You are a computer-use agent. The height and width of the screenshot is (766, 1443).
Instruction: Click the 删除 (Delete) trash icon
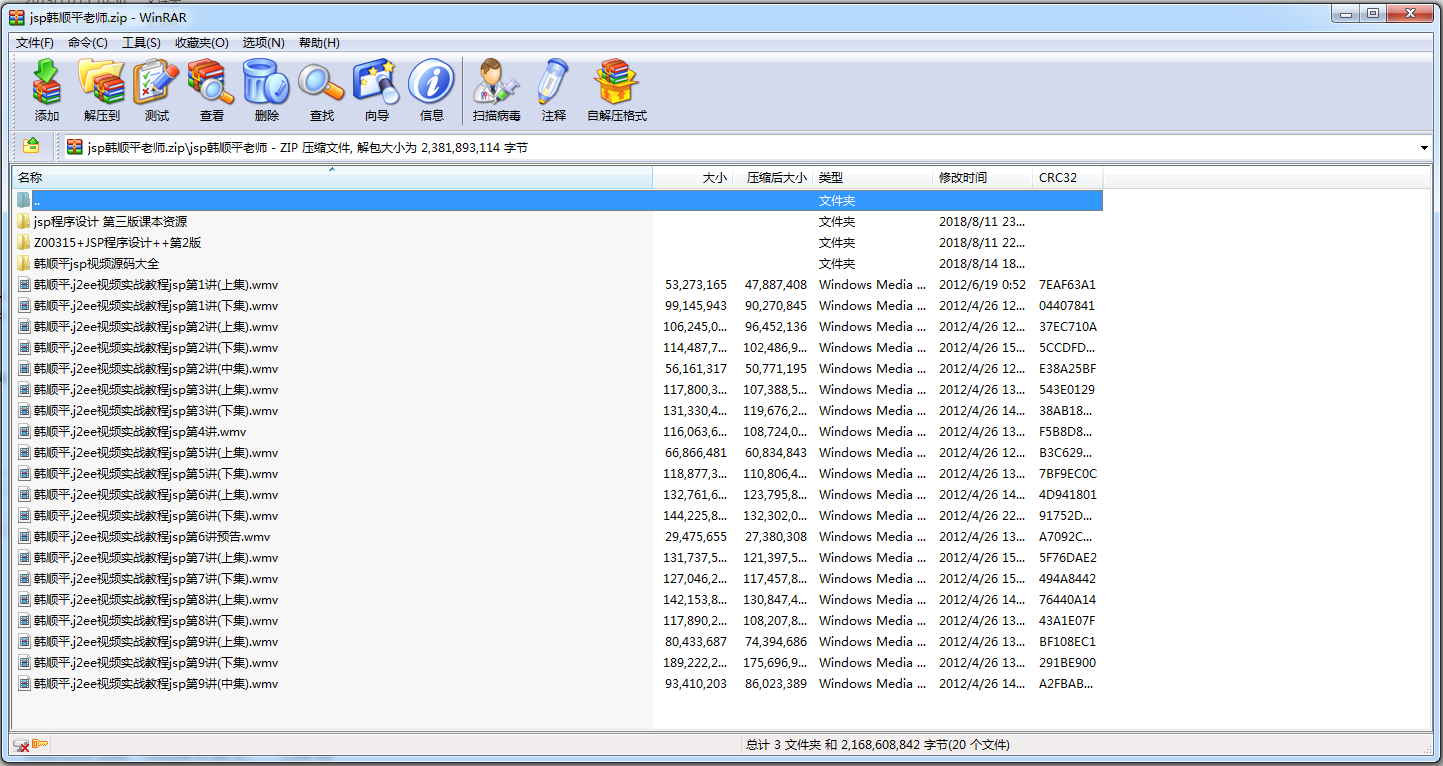(266, 82)
